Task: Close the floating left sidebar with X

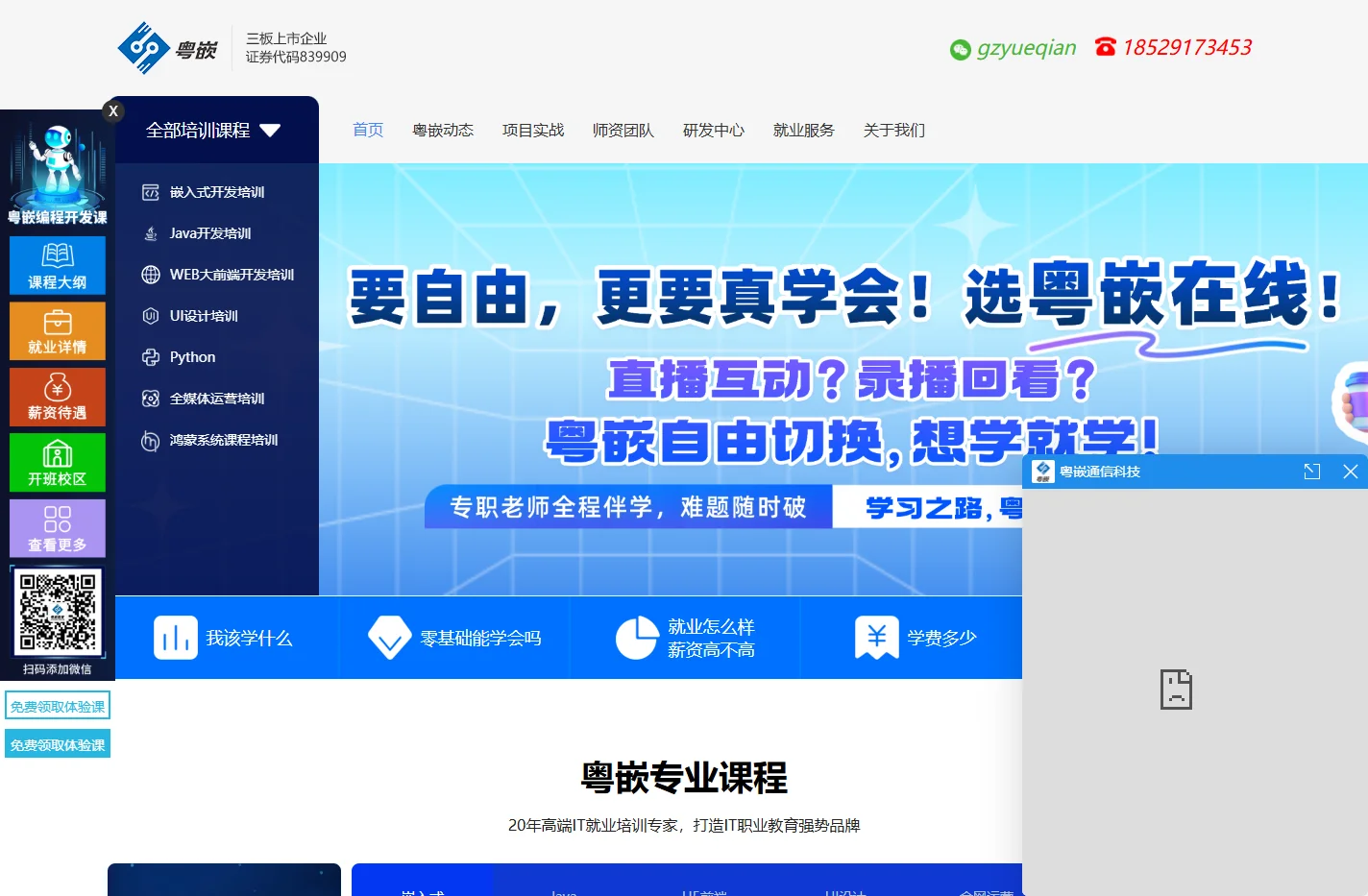Action: [x=113, y=111]
